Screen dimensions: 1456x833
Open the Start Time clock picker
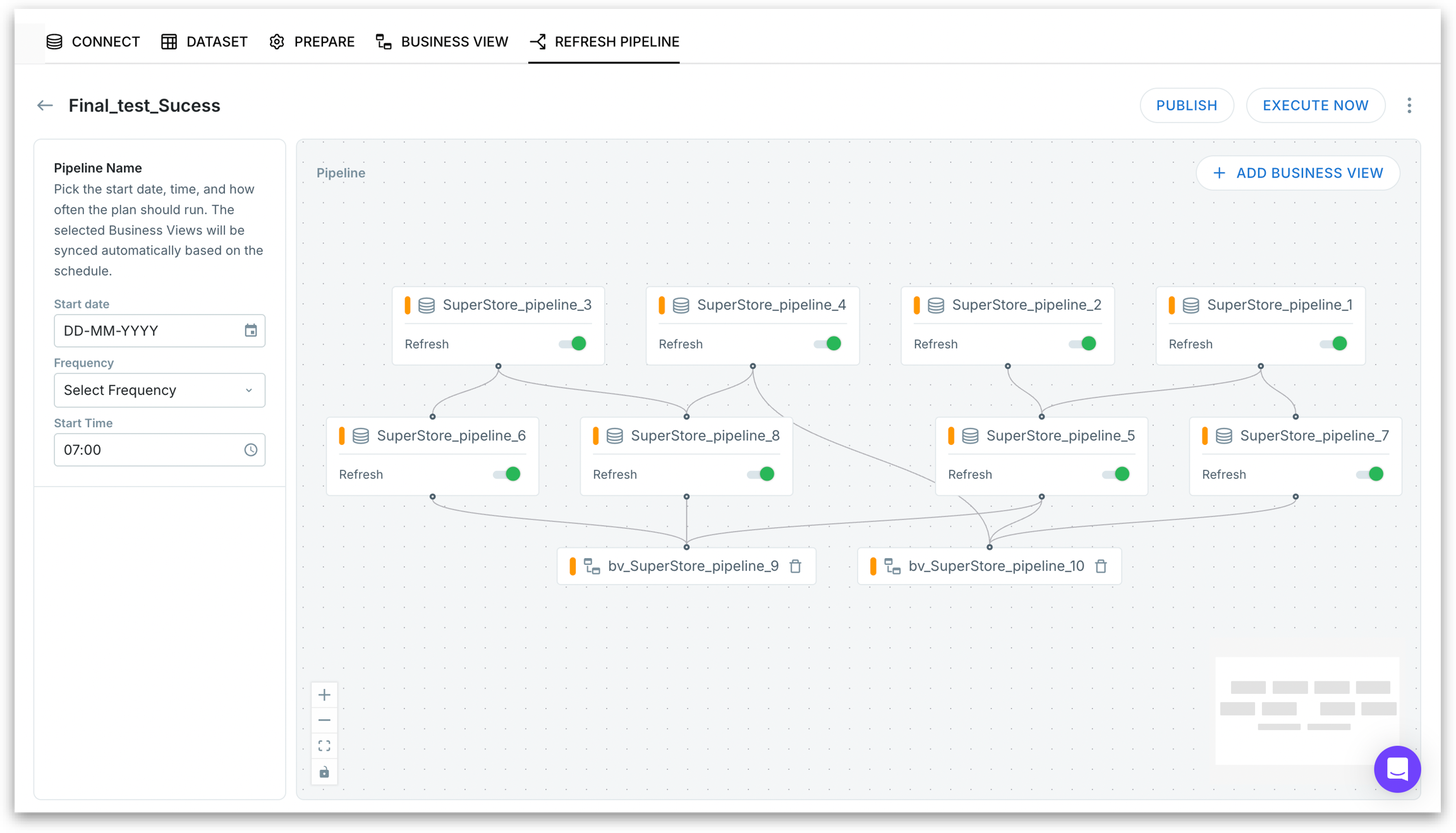(251, 450)
